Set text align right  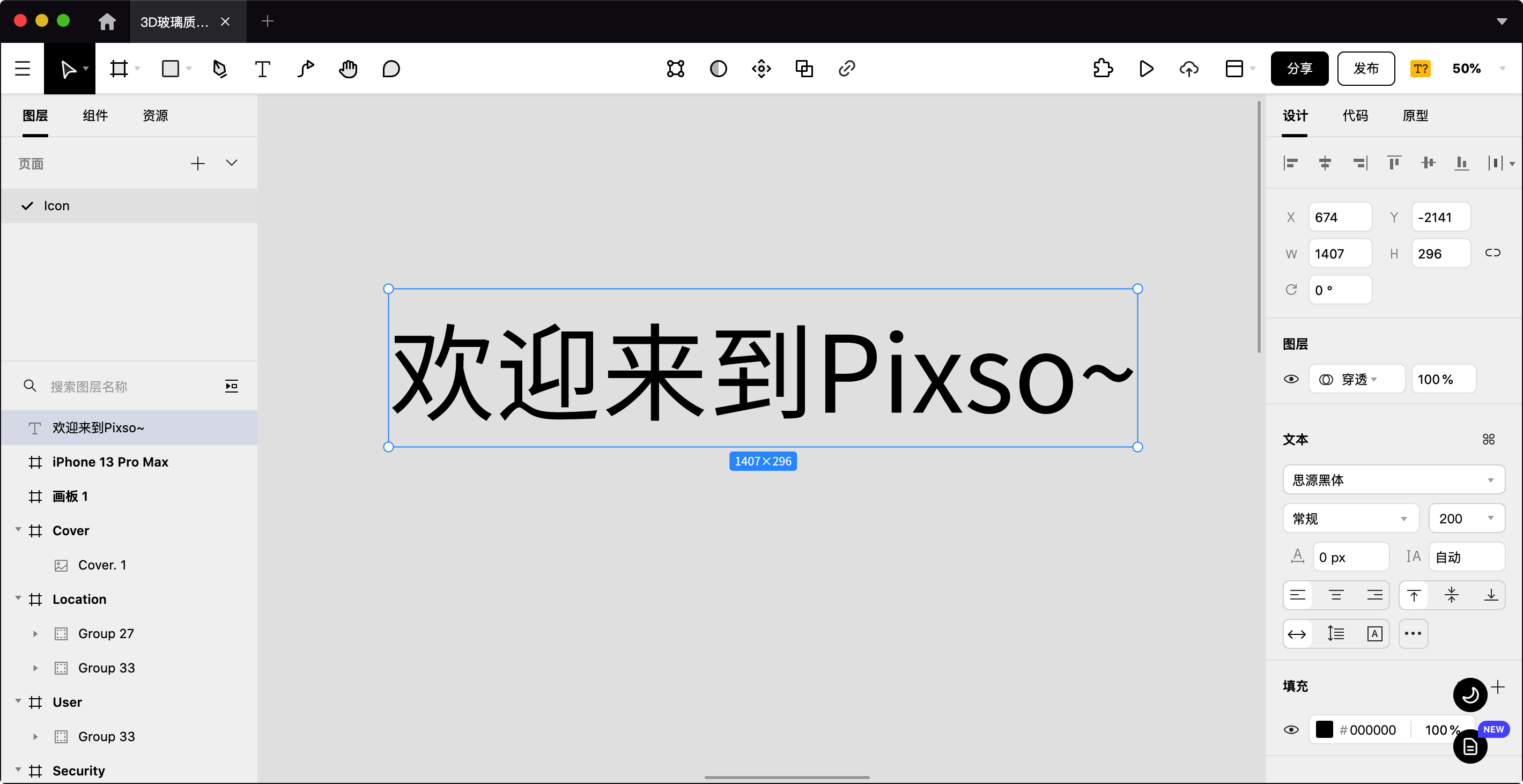point(1374,595)
